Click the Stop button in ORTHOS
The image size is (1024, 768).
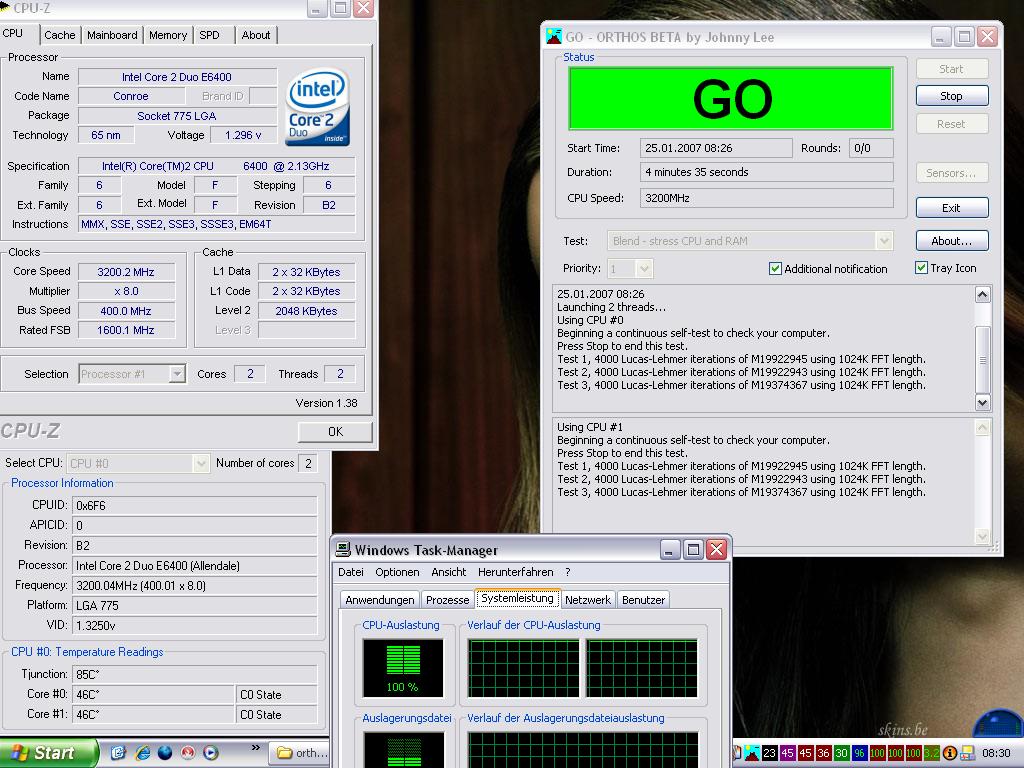[952, 96]
